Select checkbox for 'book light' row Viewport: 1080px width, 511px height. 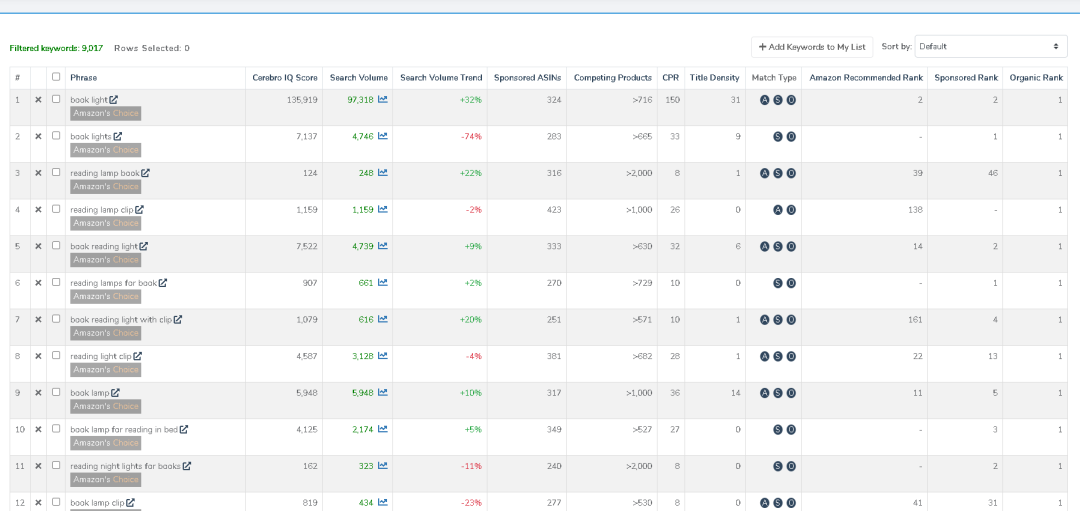point(56,99)
